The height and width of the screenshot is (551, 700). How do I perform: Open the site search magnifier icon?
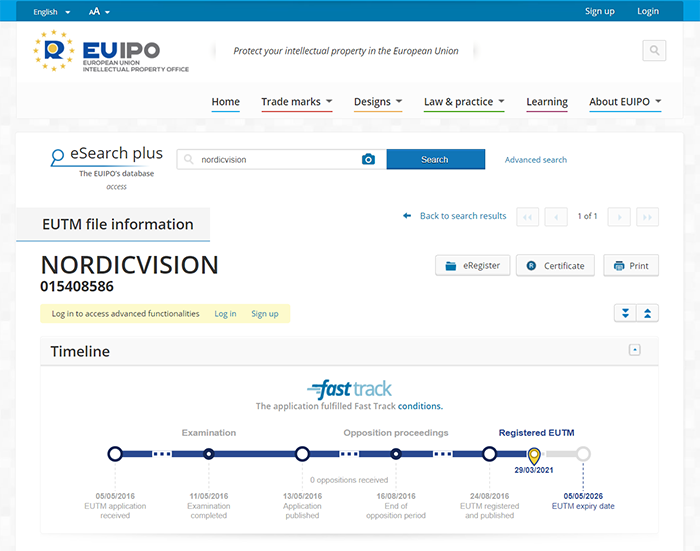[654, 50]
